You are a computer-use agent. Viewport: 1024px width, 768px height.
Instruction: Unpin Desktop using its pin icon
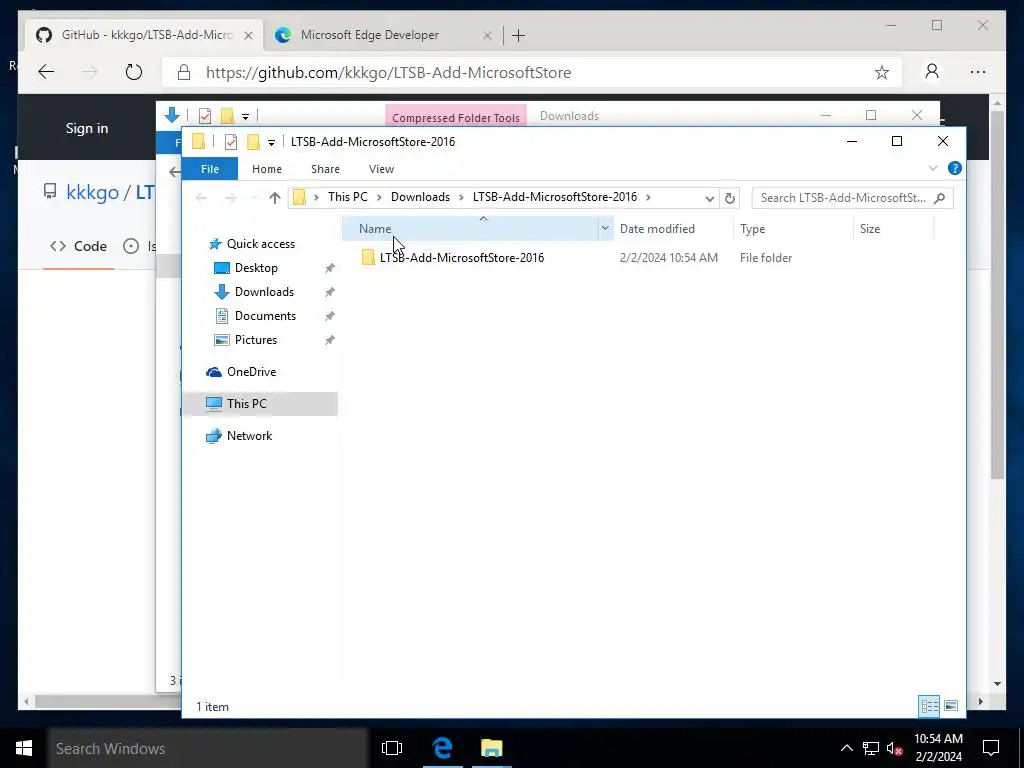330,268
